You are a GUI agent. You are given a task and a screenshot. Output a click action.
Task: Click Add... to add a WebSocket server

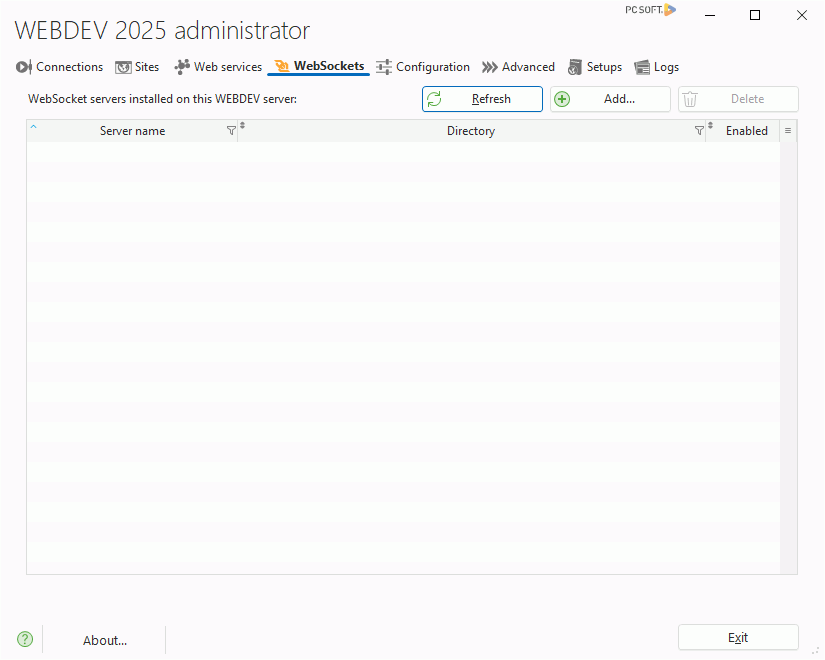tap(610, 99)
